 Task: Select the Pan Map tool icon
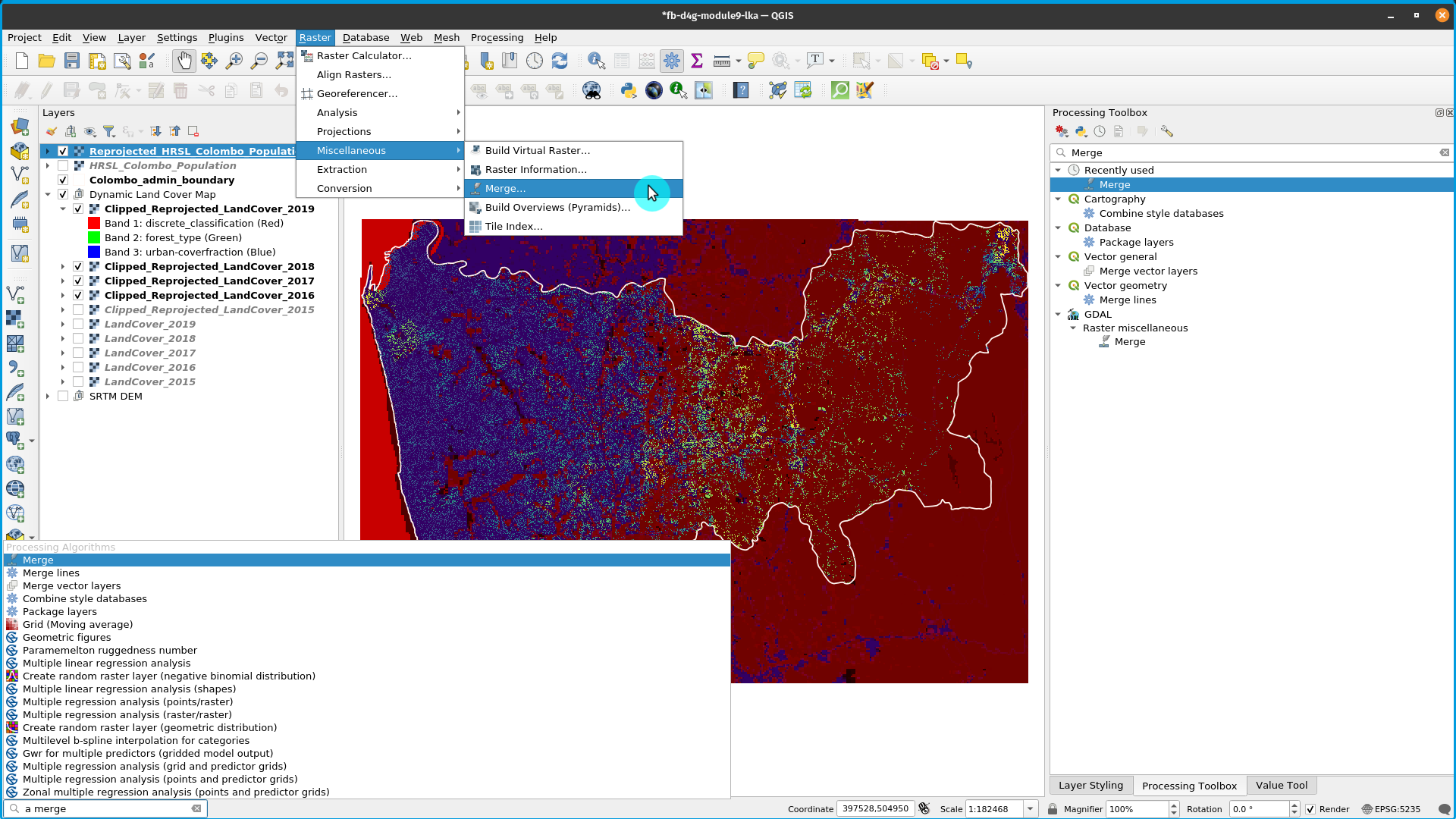(183, 61)
